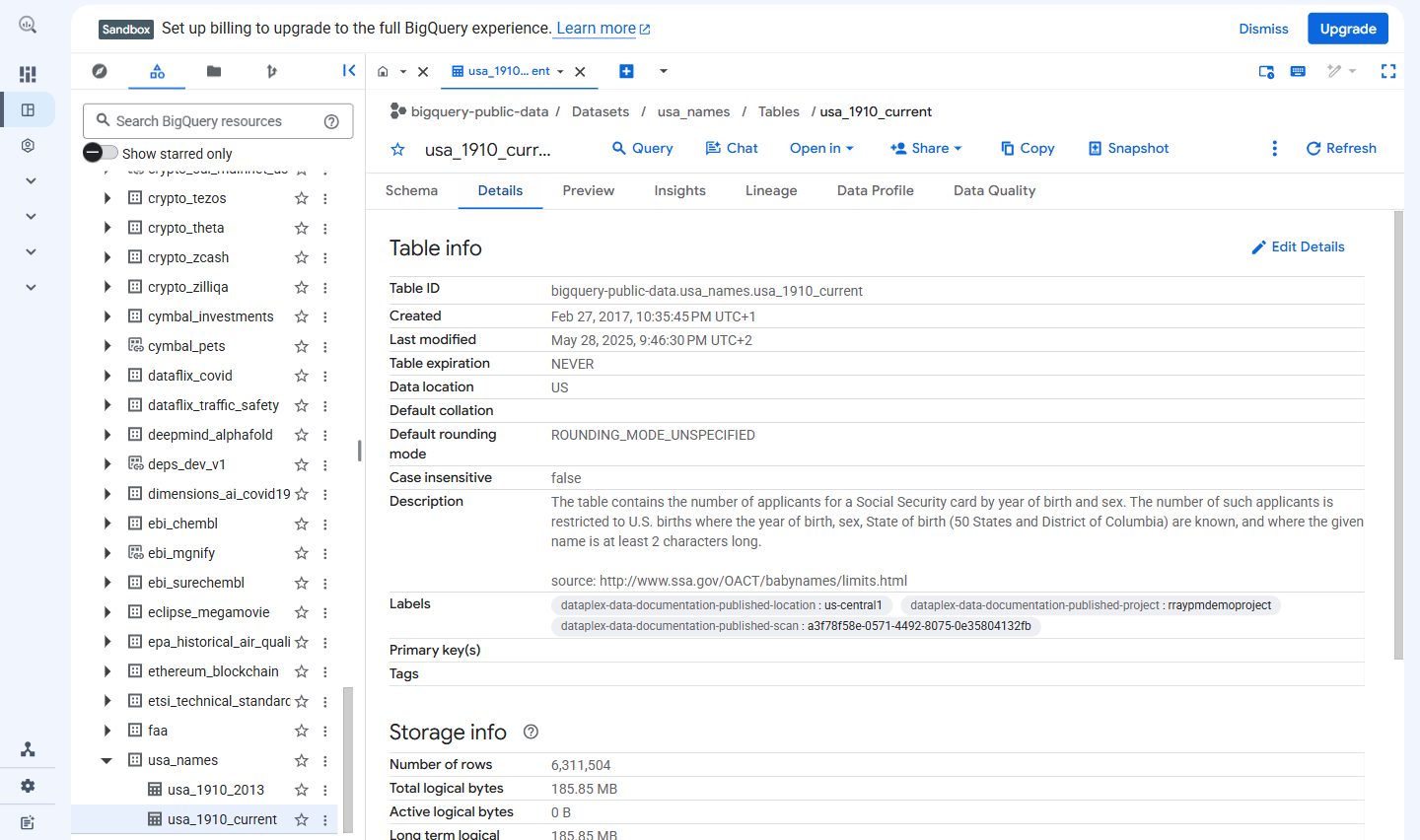1420x840 pixels.
Task: Open the keyboard shortcuts icon
Action: (1298, 71)
